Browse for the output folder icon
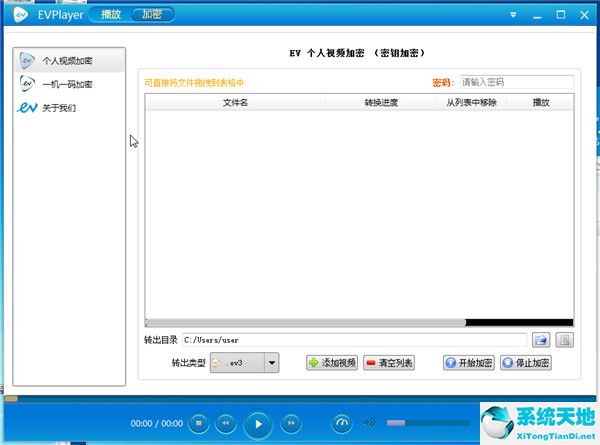Image resolution: width=600 pixels, height=445 pixels. click(541, 340)
